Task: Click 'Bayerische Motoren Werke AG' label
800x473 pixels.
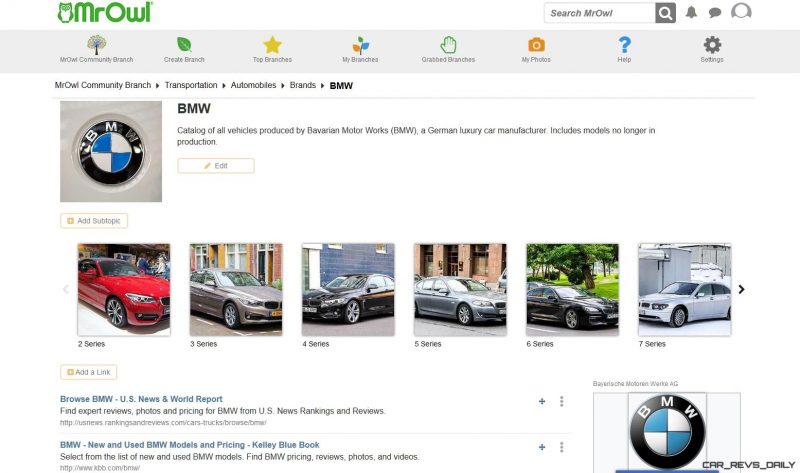Action: (635, 384)
